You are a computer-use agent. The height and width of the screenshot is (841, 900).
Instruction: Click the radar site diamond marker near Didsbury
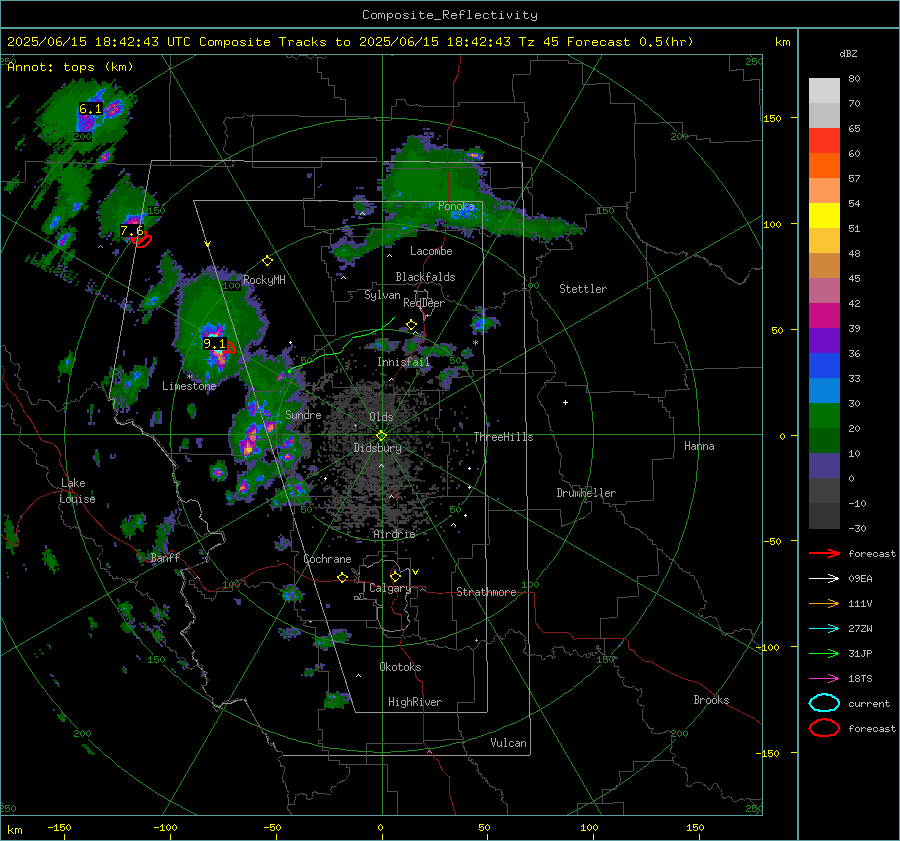(x=381, y=436)
